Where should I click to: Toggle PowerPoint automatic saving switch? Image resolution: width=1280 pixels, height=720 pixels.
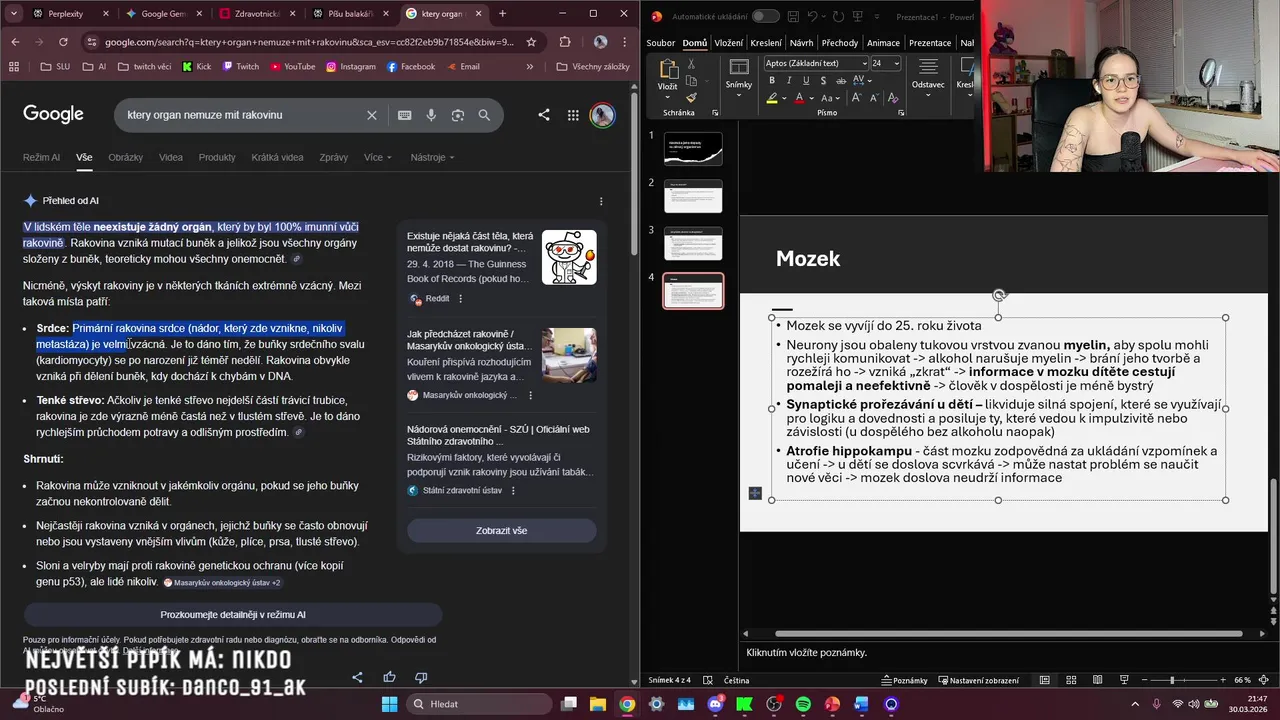click(766, 16)
